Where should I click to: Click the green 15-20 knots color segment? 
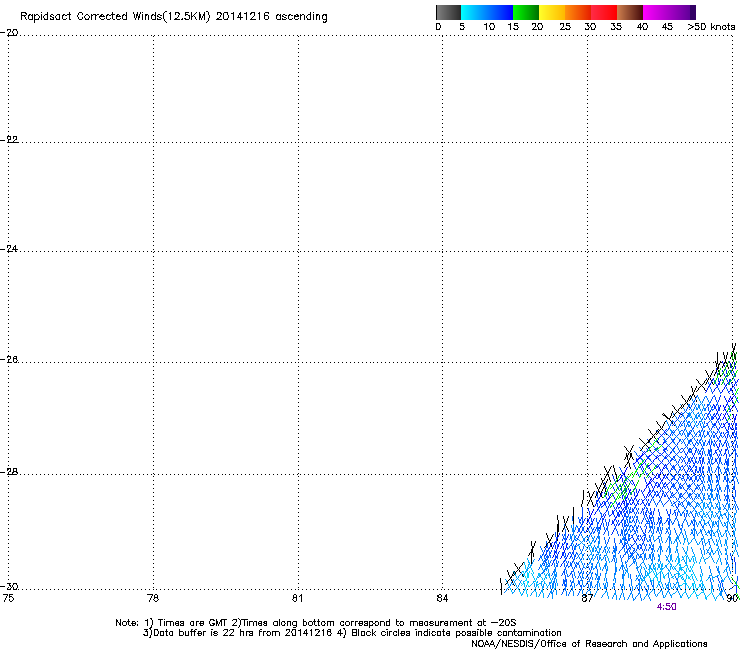click(526, 12)
